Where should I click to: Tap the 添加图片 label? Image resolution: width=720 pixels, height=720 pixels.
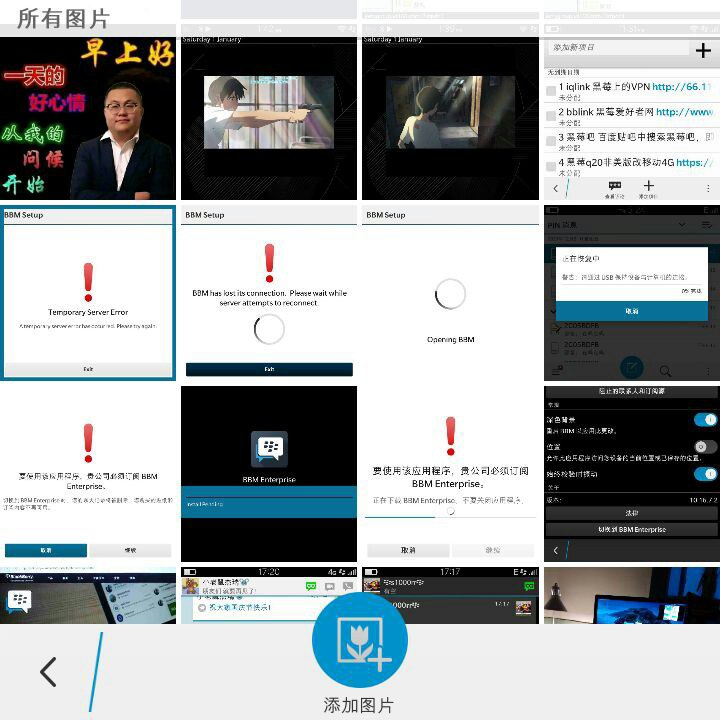tap(359, 705)
